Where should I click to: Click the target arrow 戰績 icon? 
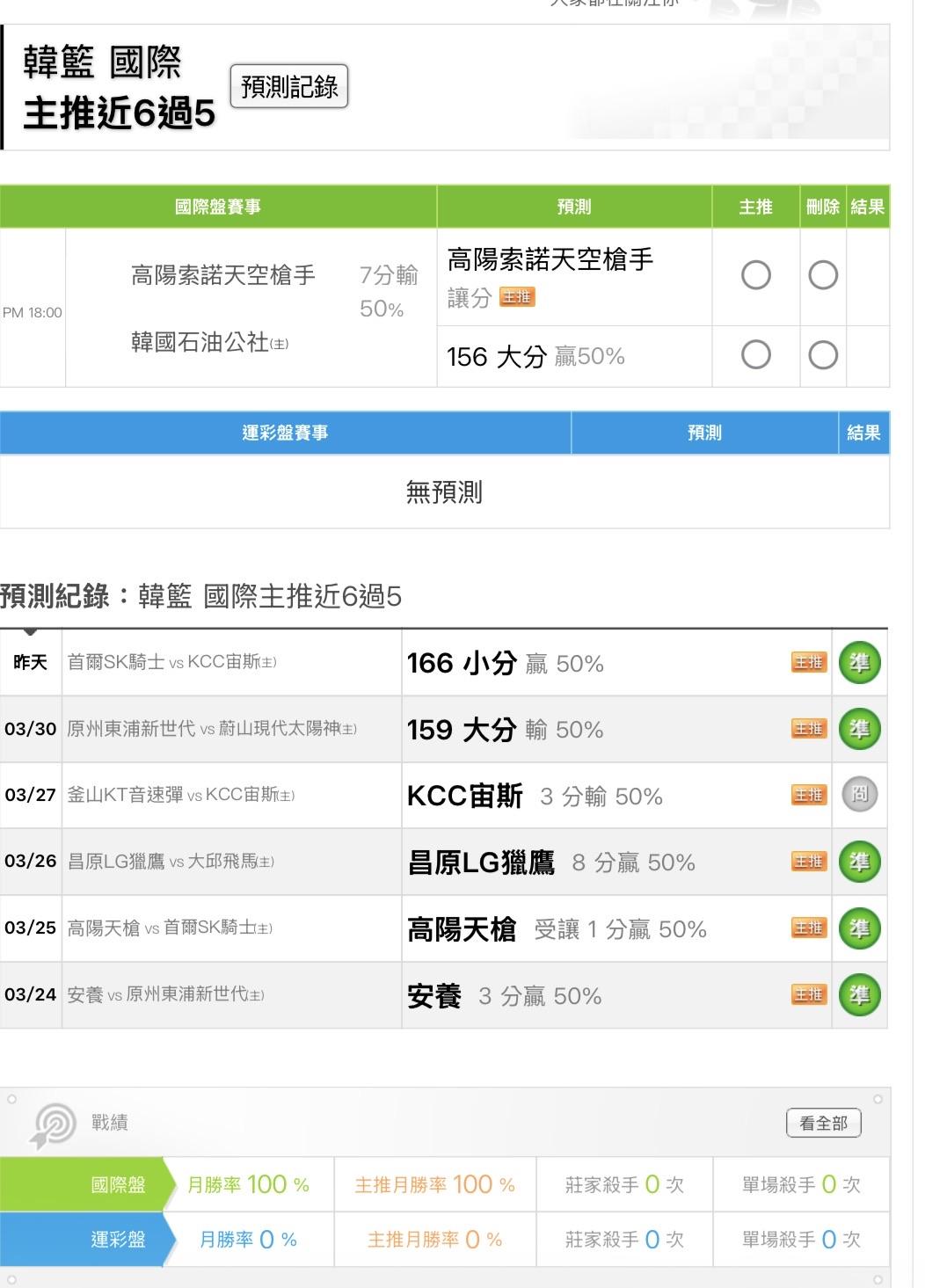click(x=53, y=1124)
